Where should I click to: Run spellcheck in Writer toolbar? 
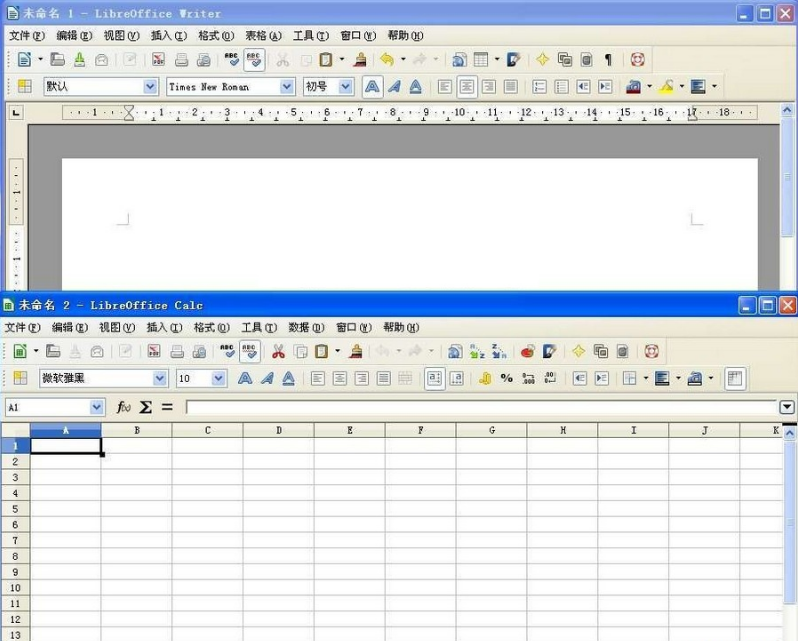(x=232, y=60)
